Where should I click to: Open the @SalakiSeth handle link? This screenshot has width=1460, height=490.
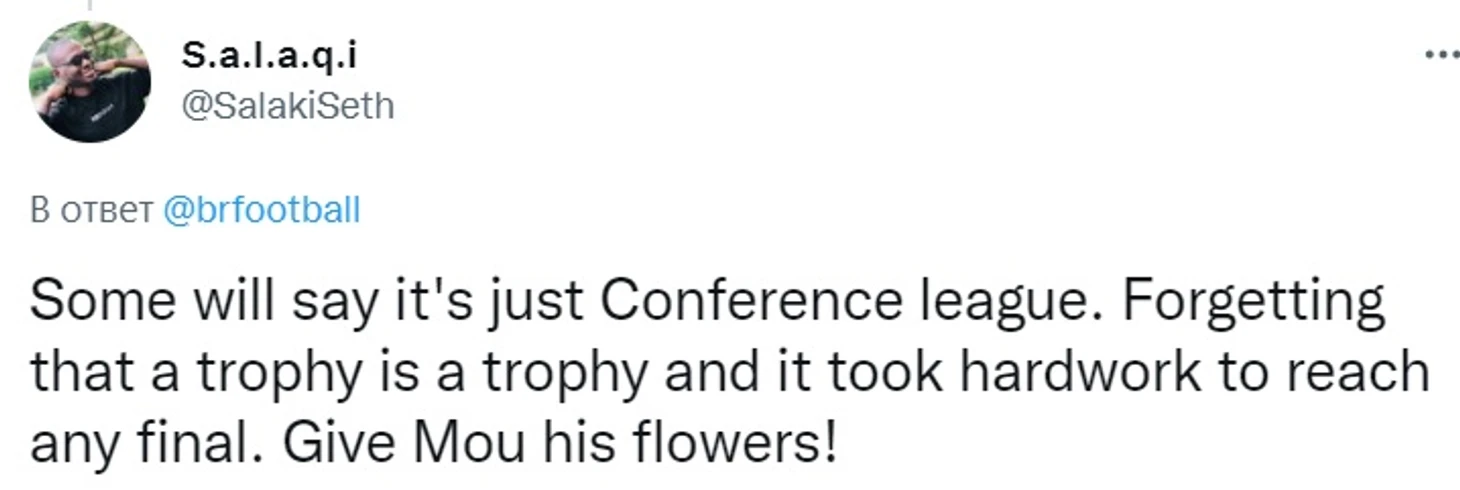coord(288,105)
